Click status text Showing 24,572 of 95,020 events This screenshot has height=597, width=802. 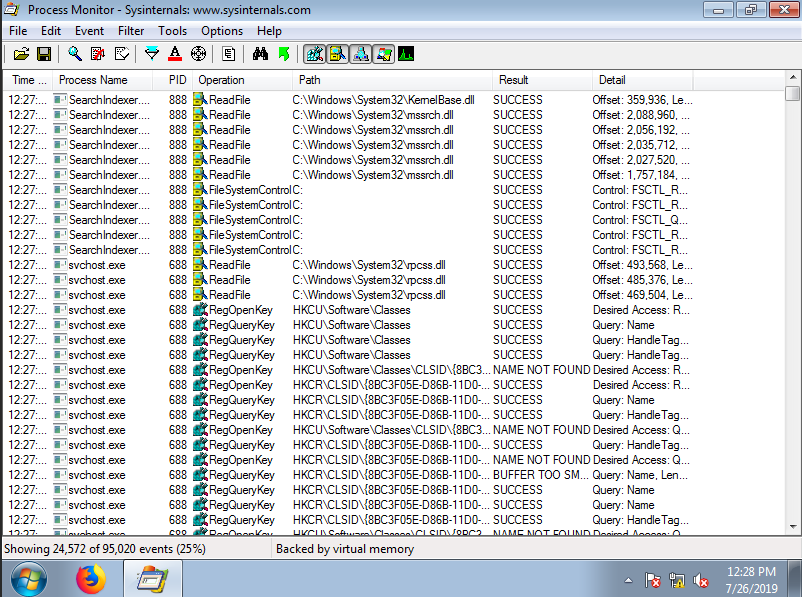pyautogui.click(x=105, y=549)
